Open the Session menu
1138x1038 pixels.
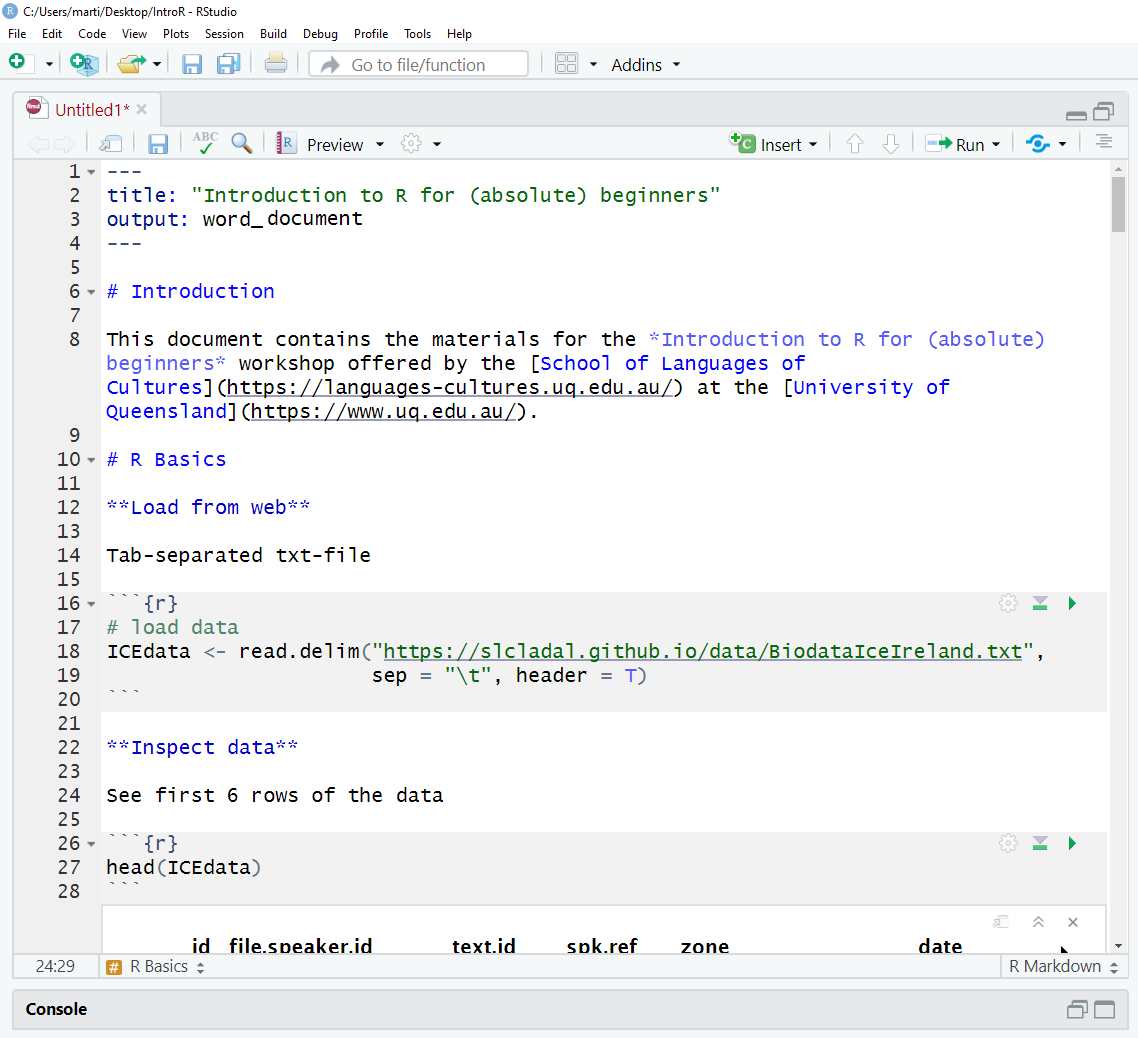[x=224, y=34]
